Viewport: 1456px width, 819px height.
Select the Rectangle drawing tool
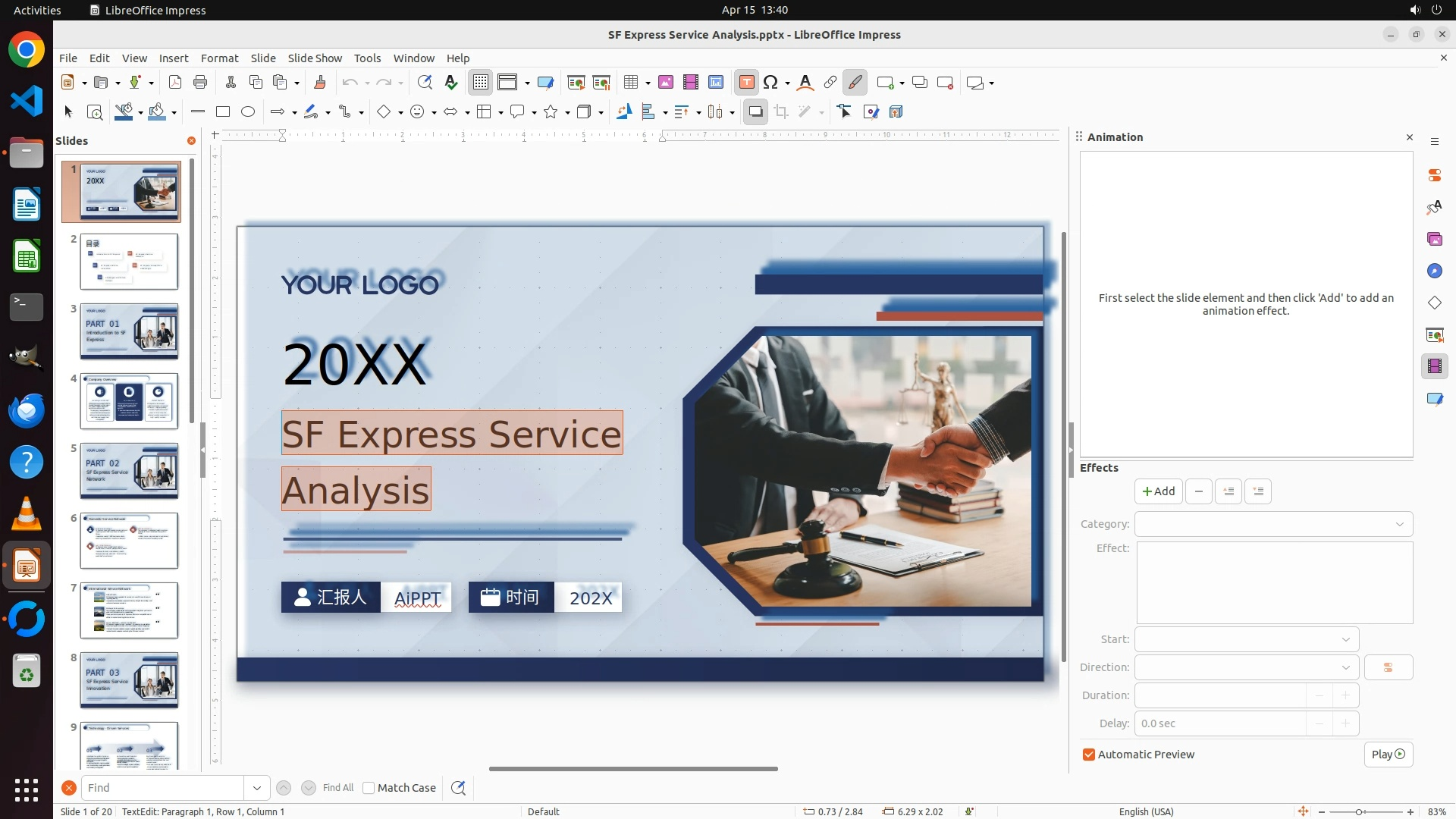223,112
